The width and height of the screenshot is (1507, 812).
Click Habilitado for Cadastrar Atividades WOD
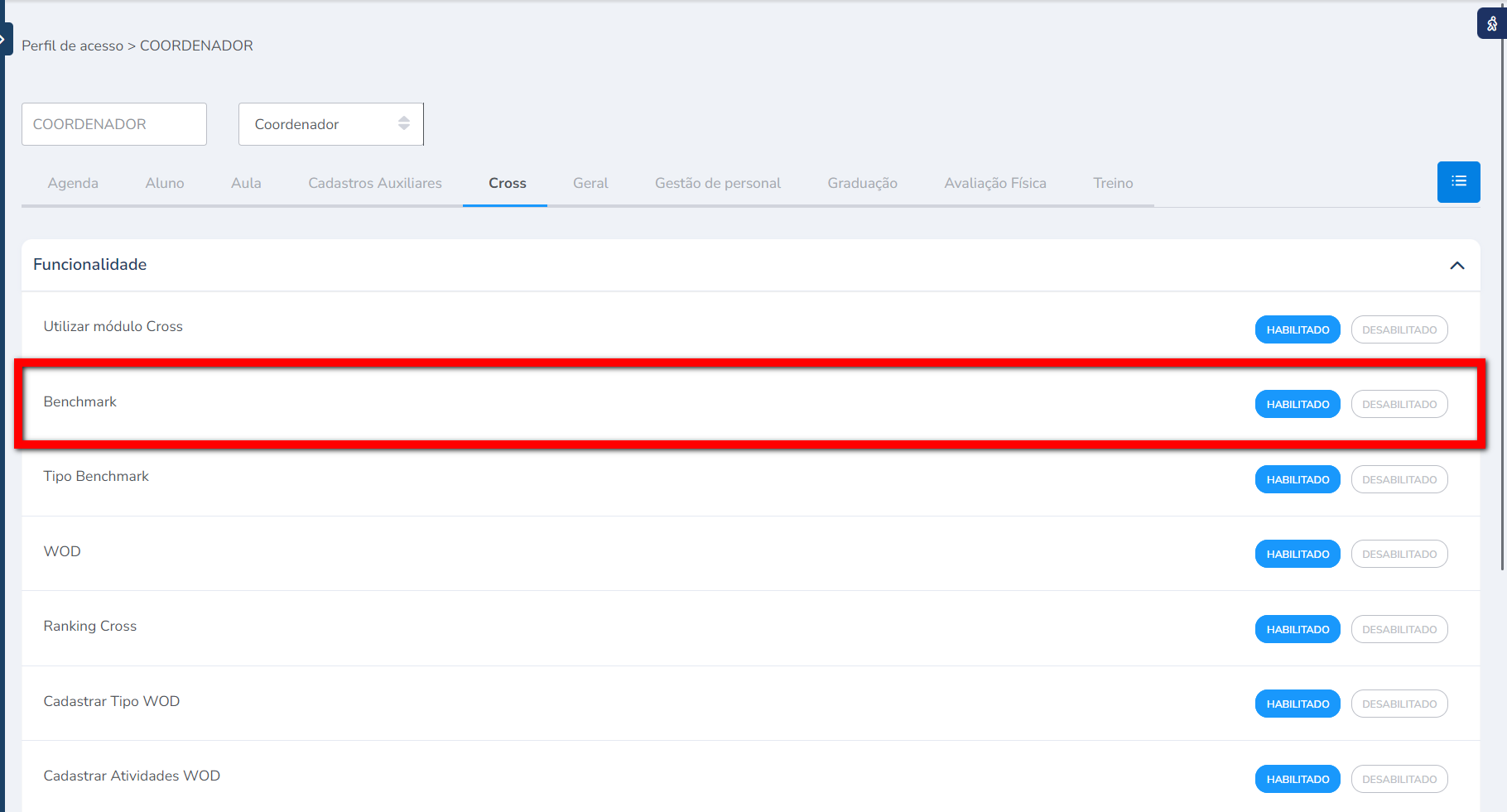[x=1297, y=779]
